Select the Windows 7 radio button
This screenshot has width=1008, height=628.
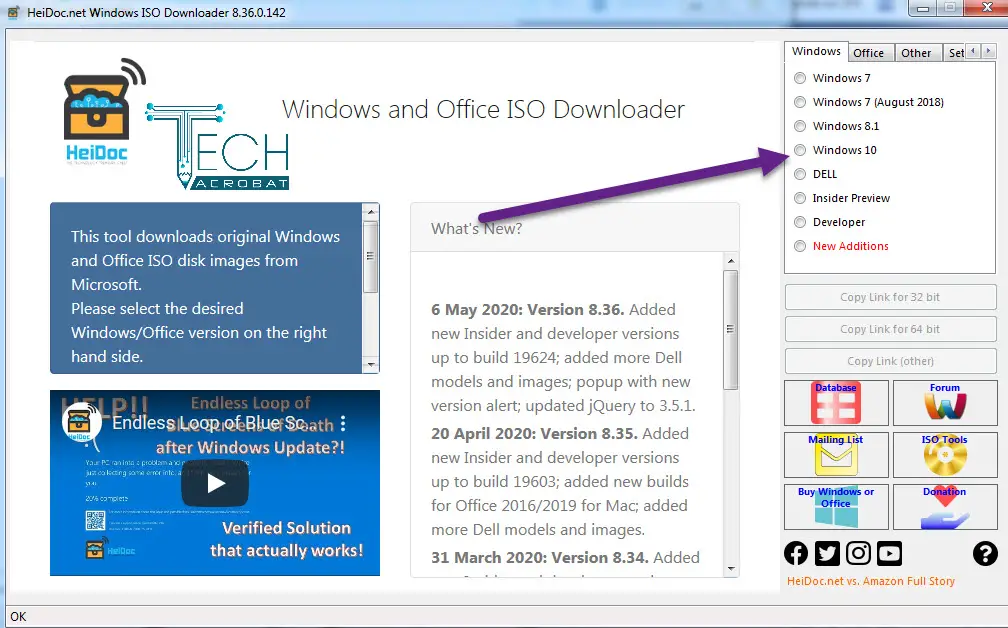800,78
